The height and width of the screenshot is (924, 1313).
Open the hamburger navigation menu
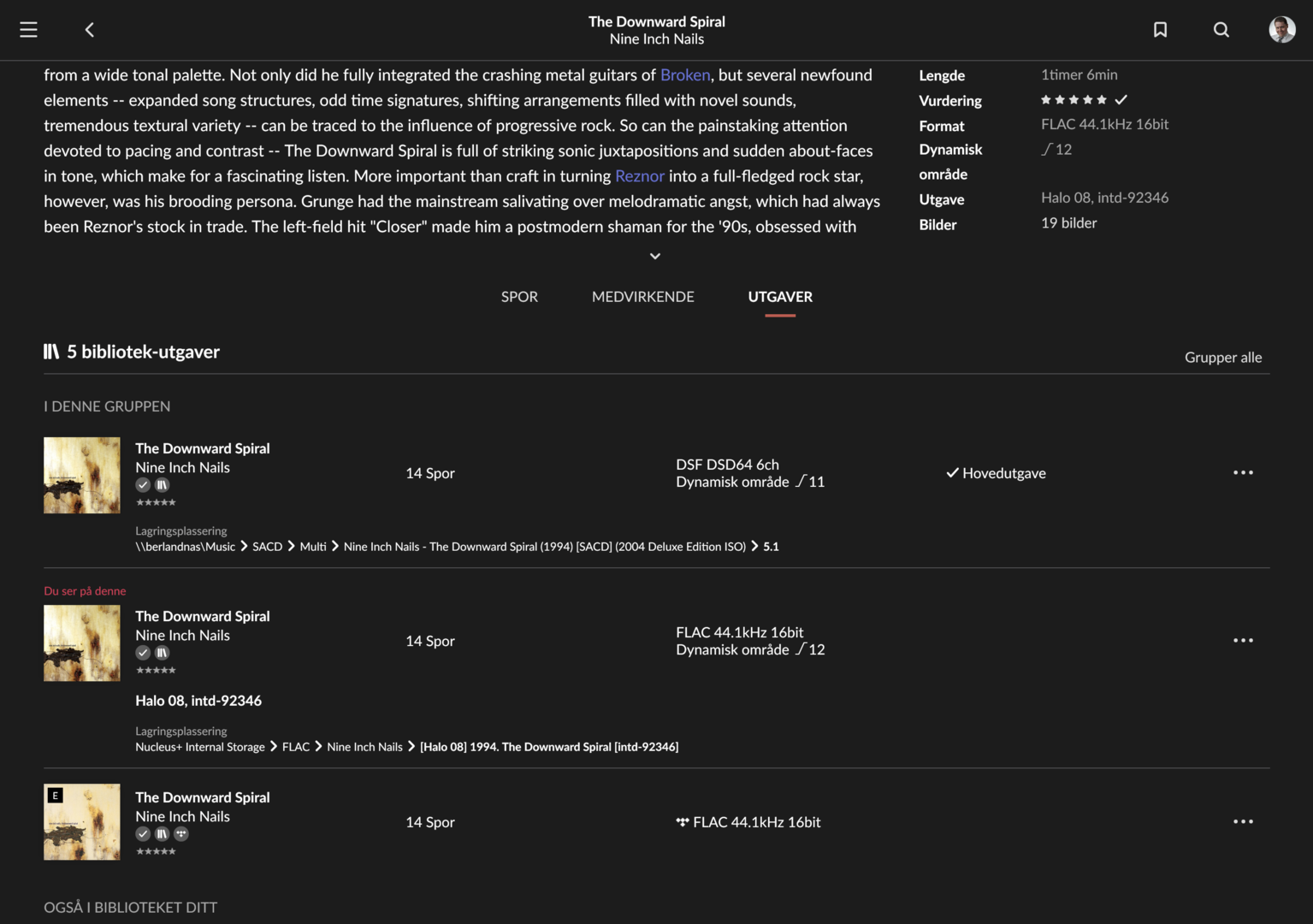click(28, 30)
